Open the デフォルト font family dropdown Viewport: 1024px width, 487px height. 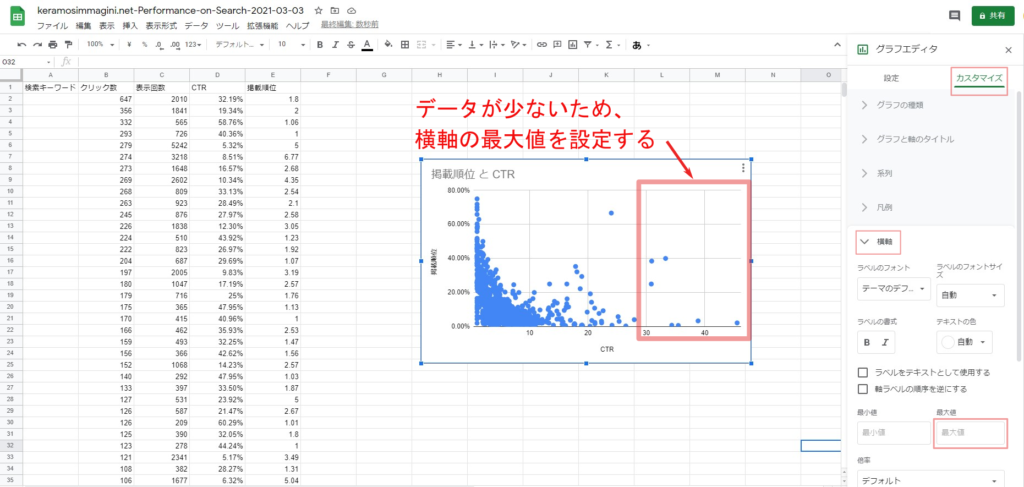tap(239, 44)
